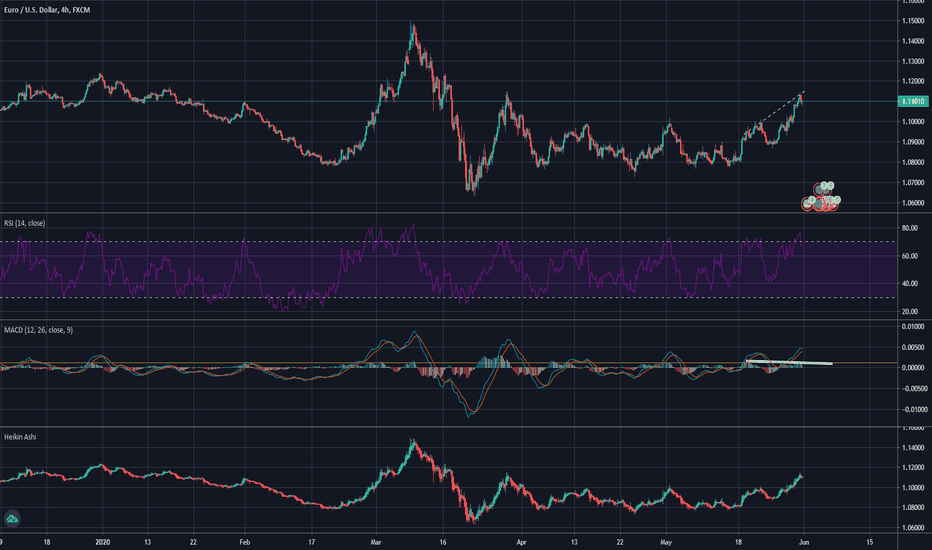Click the 1.13000 price axis label
932x550 pixels.
(912, 61)
